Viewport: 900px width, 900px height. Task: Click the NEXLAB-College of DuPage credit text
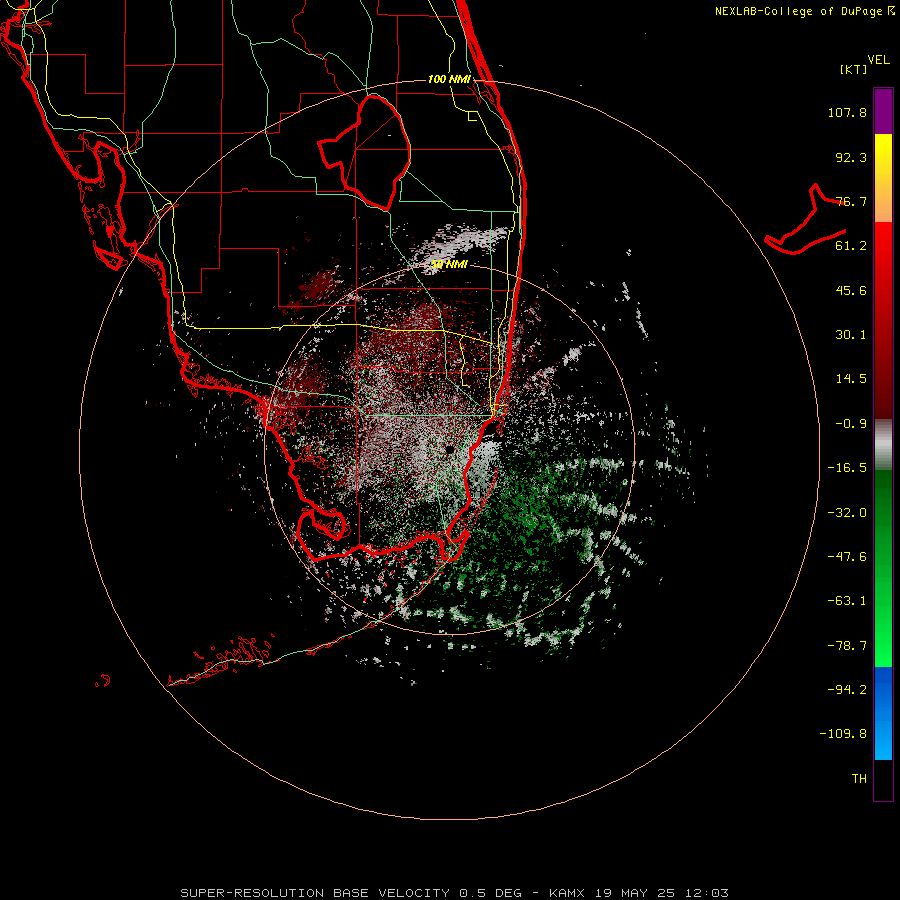click(804, 11)
